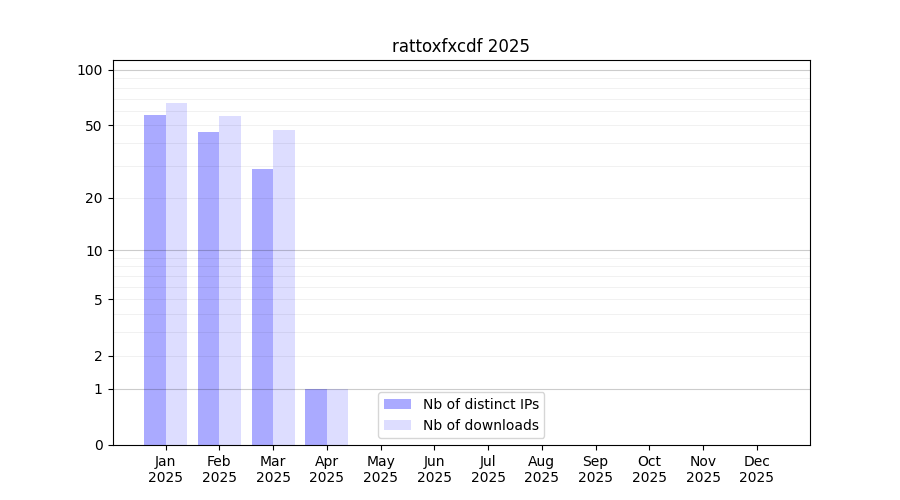
Task: Click the y-axis tick label "100"
Action: coord(90,70)
